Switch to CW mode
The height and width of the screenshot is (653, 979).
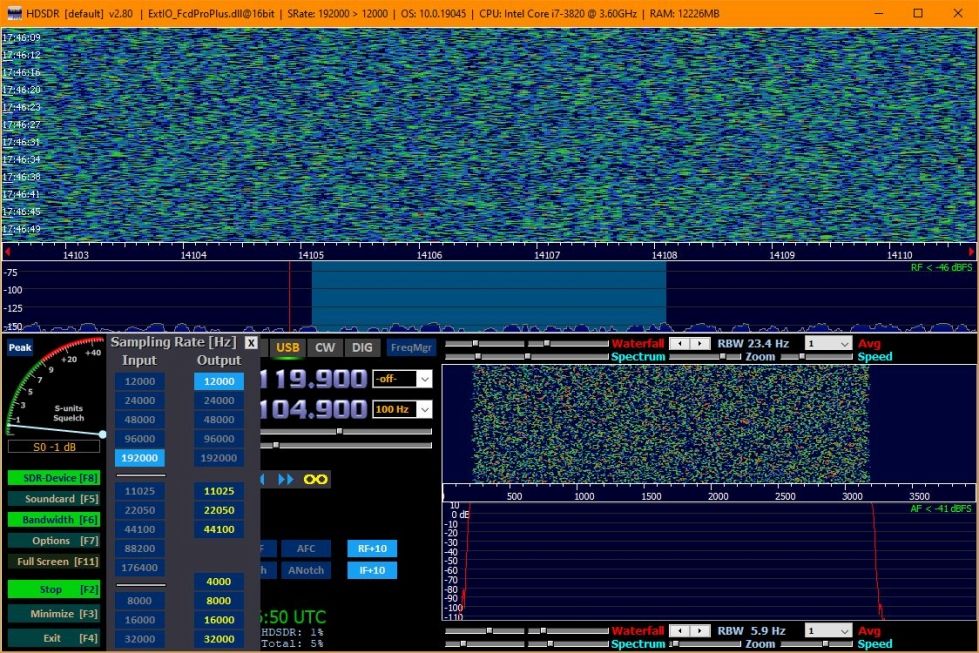click(x=325, y=348)
